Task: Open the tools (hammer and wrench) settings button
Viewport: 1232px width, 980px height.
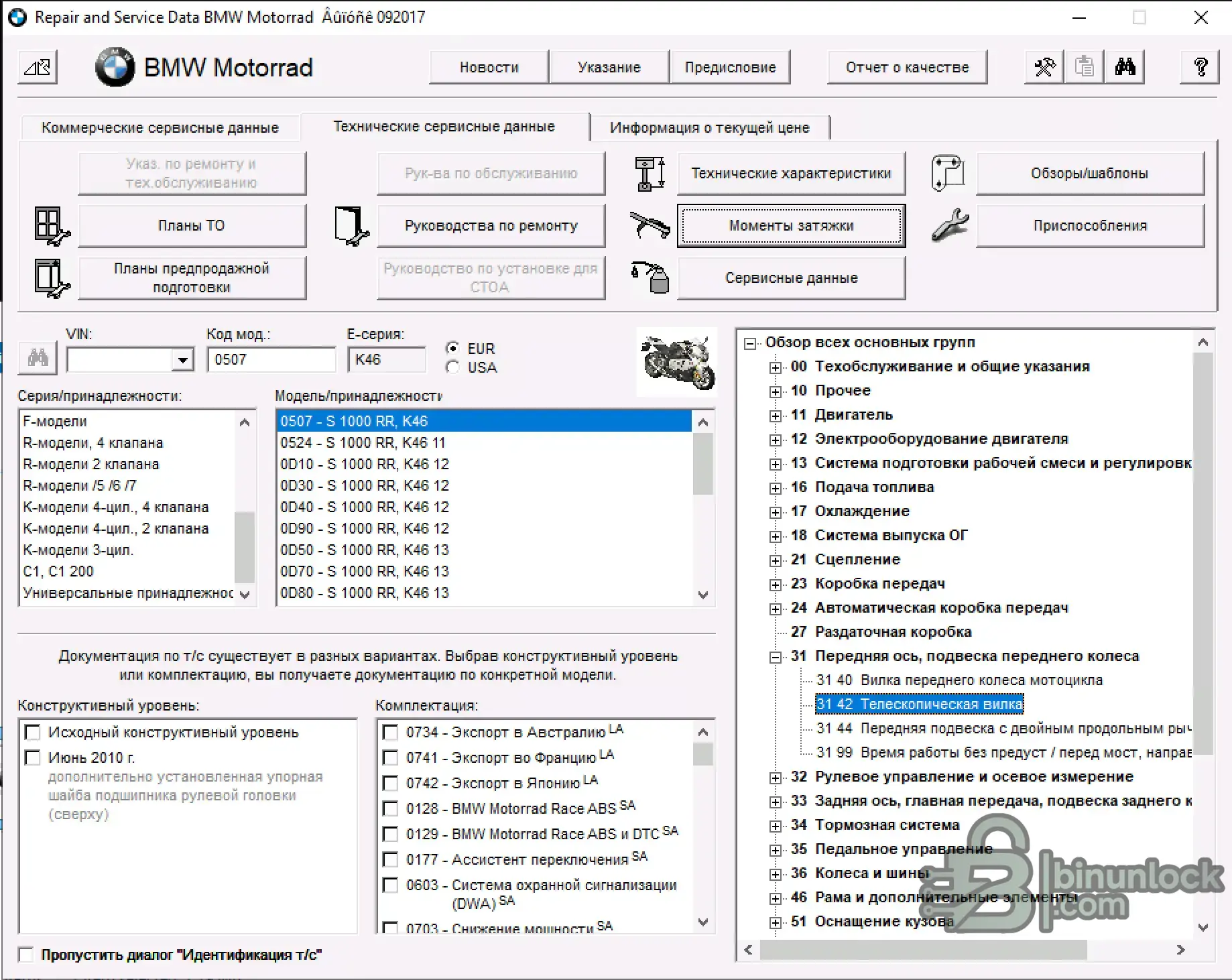Action: tap(1044, 67)
